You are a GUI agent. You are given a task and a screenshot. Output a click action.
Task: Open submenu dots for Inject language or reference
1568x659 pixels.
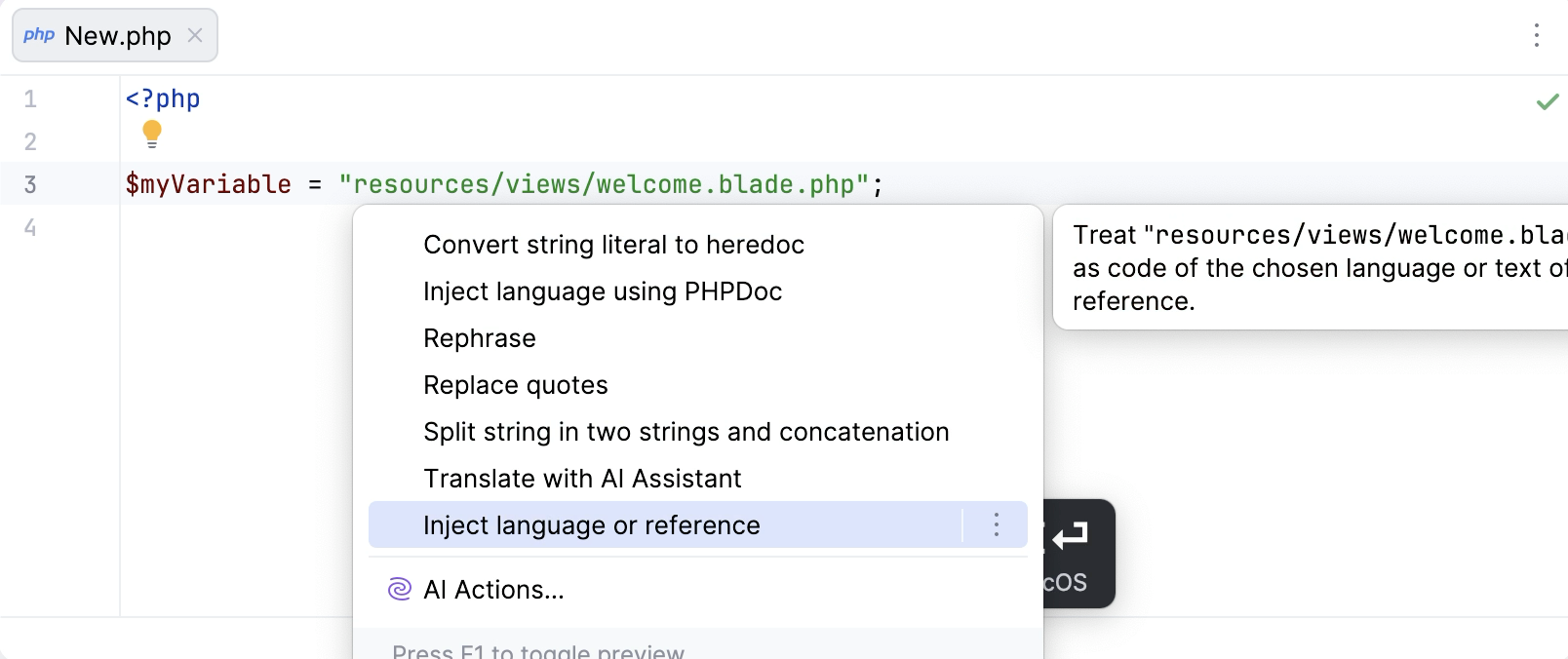pos(996,524)
